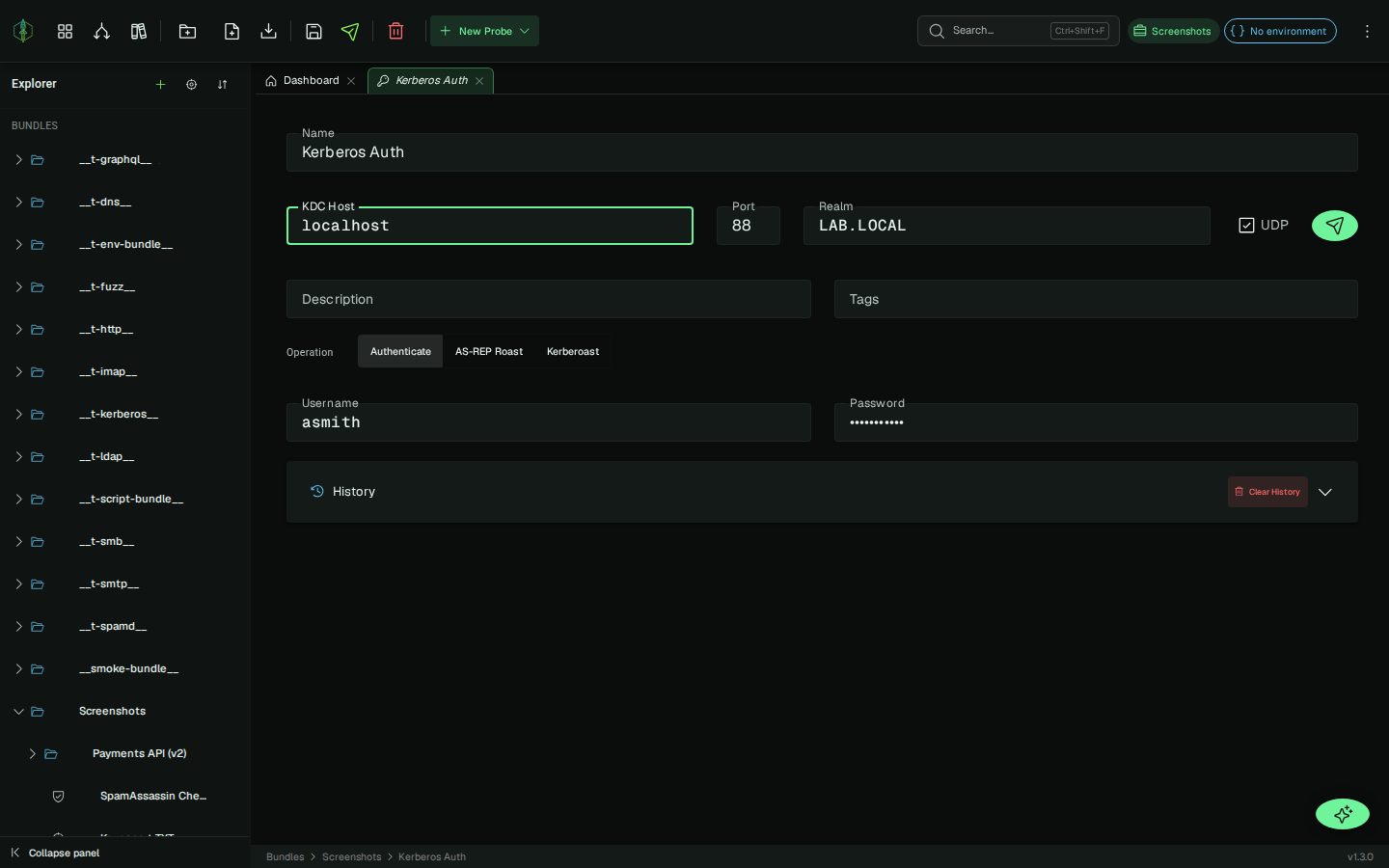Click the Payments API (v2) folder icon
This screenshot has width=1389, height=868.
coord(51,753)
